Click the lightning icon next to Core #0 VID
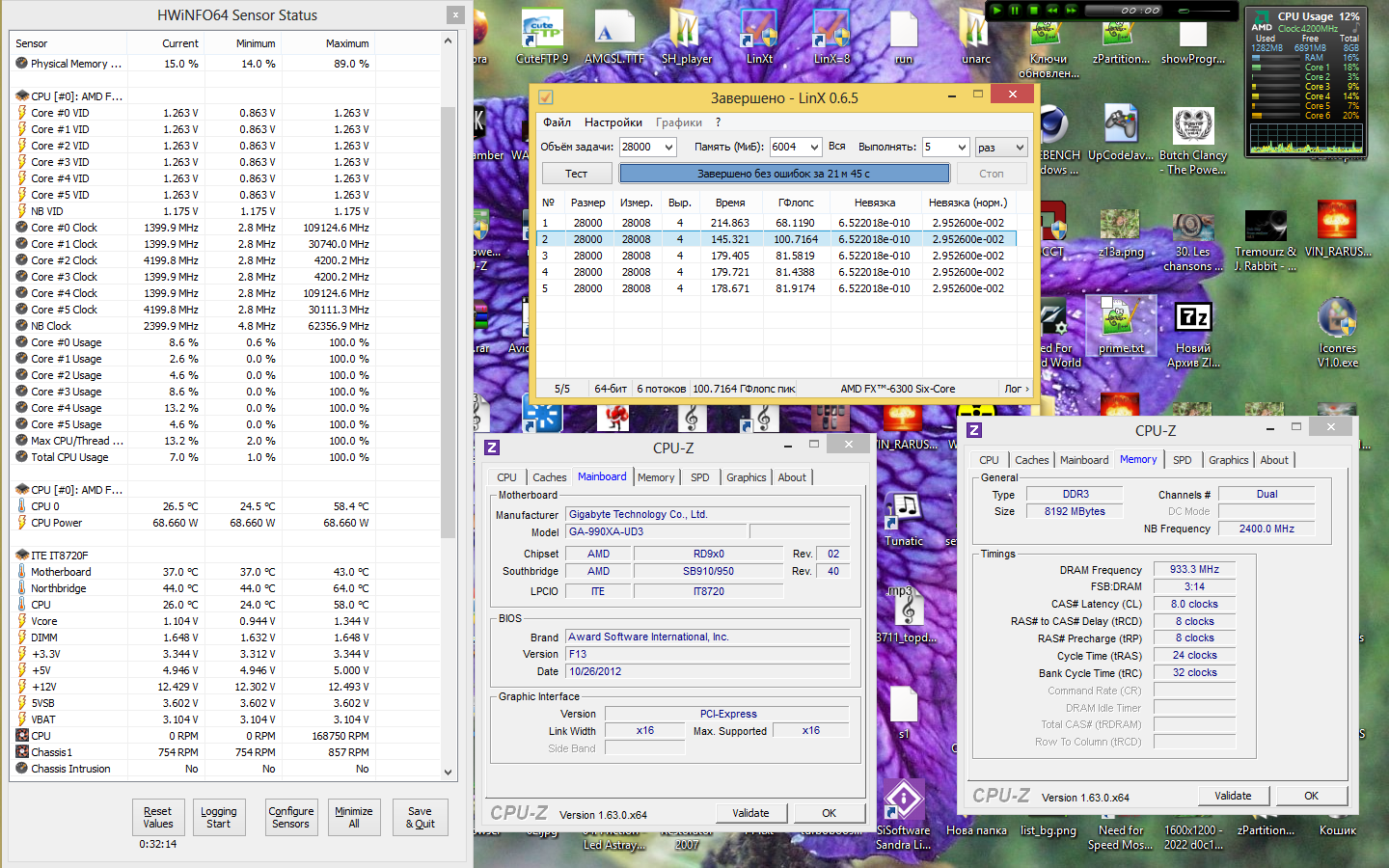The height and width of the screenshot is (868, 1389). [x=22, y=113]
